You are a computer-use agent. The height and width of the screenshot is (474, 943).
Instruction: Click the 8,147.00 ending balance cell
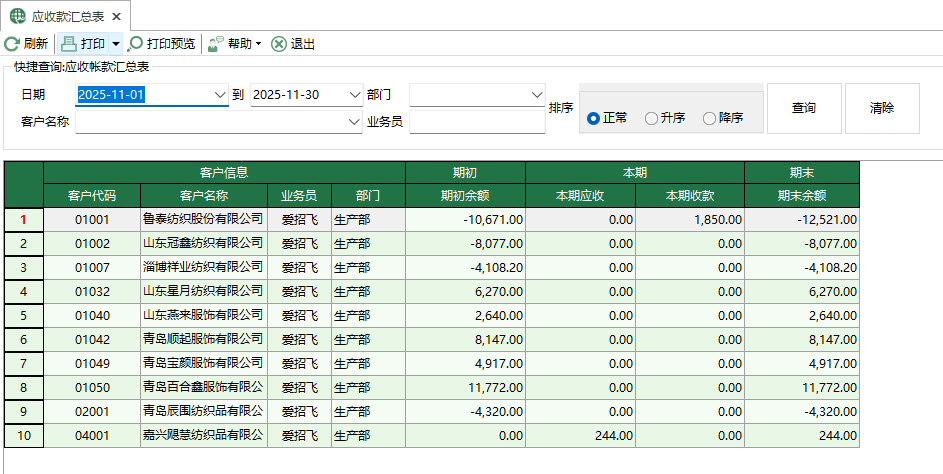point(802,340)
